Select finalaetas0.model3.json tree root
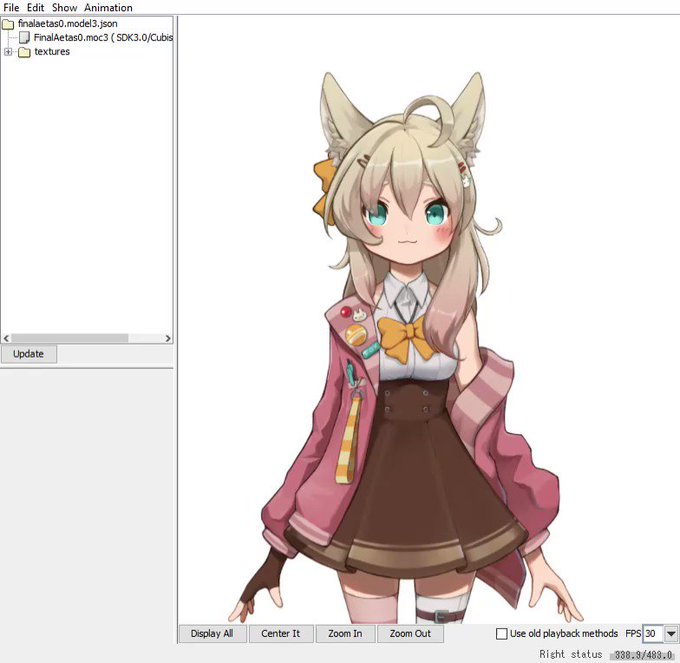This screenshot has height=663, width=680. point(67,23)
